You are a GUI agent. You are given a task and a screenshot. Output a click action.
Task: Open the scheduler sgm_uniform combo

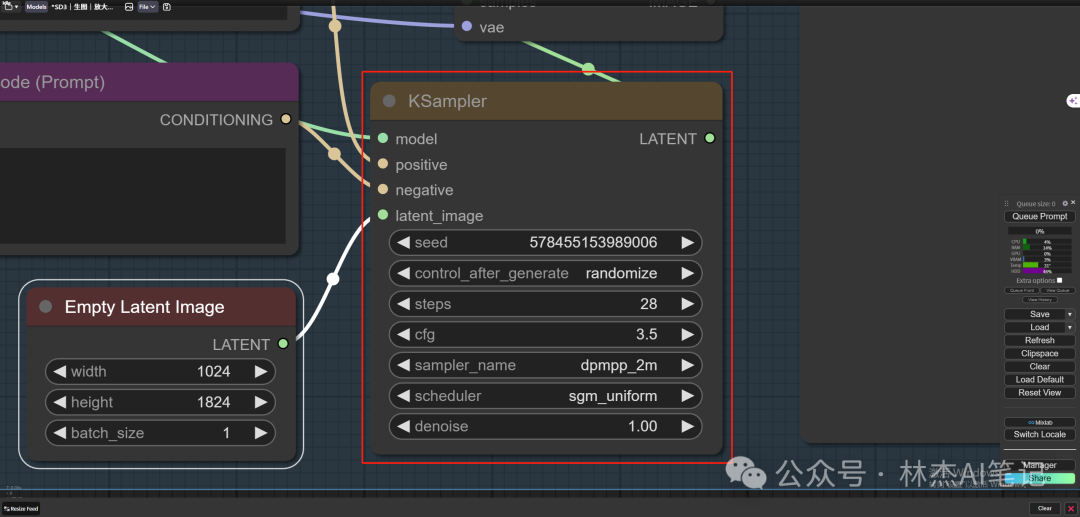(x=546, y=396)
